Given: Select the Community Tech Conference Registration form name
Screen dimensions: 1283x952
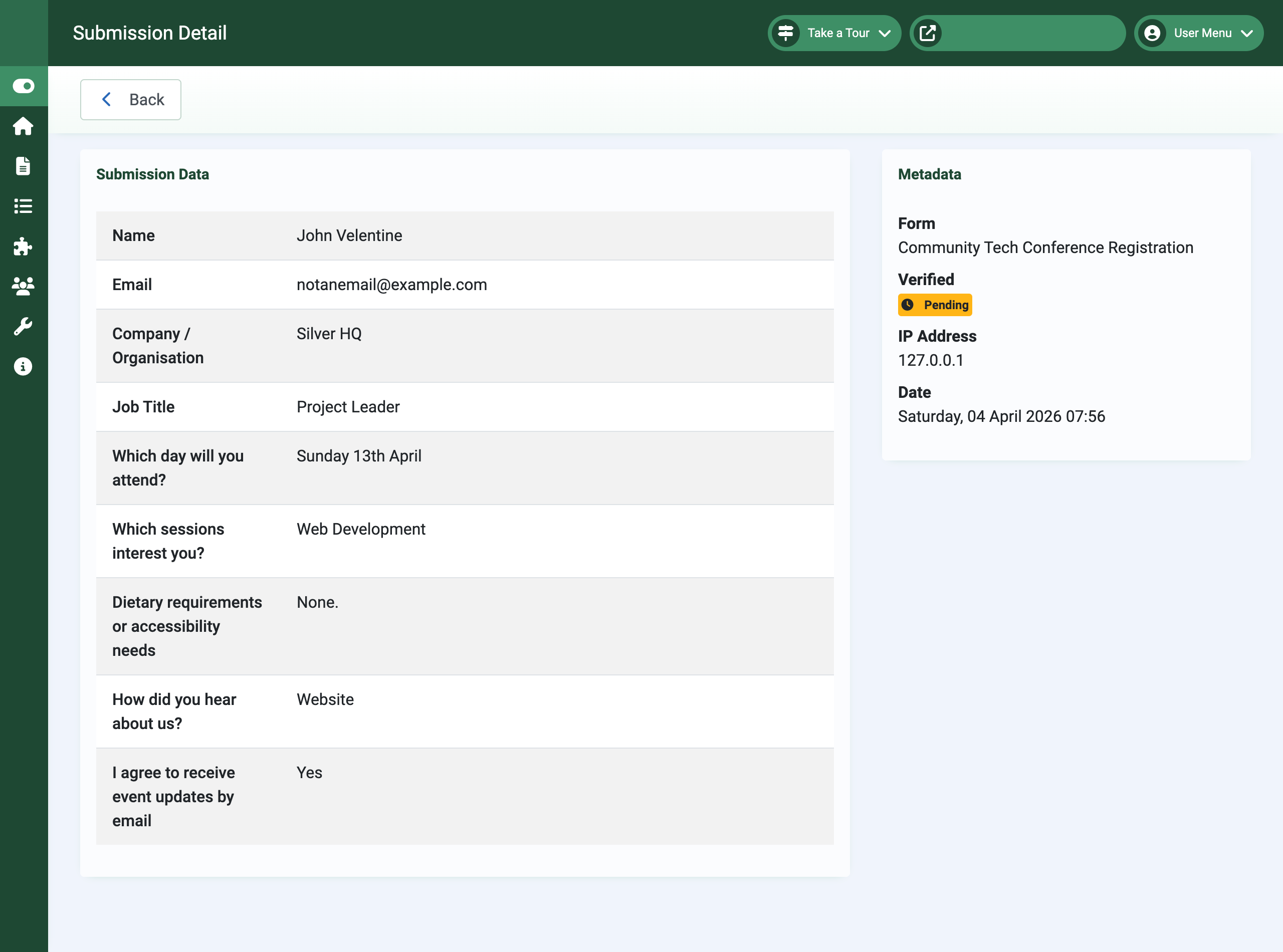Looking at the screenshot, I should tap(1045, 247).
